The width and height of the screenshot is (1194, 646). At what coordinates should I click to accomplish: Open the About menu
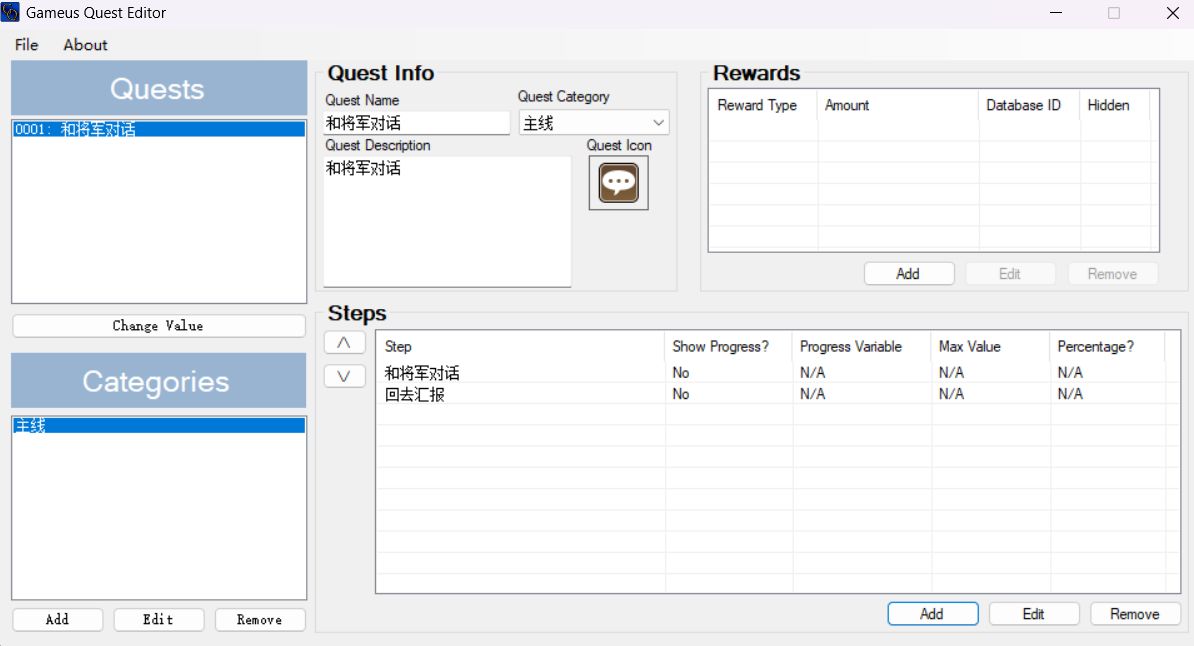85,45
